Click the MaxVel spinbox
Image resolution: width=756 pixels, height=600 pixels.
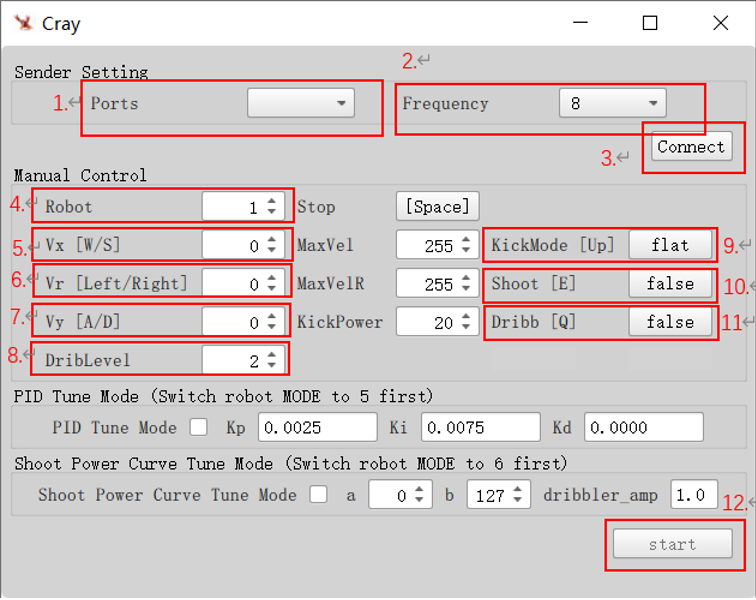pyautogui.click(x=431, y=246)
